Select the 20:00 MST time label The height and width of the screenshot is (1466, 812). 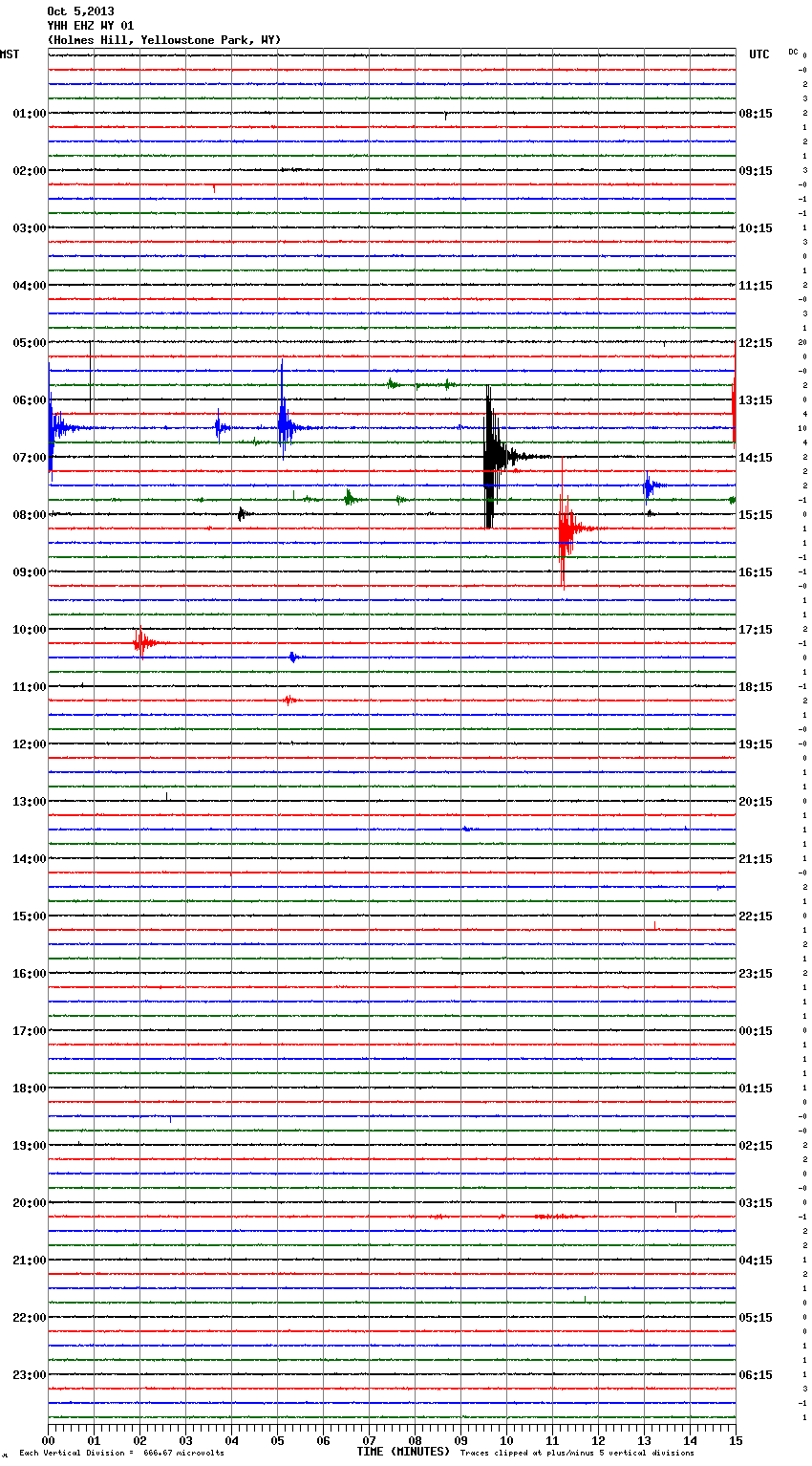click(x=30, y=1203)
